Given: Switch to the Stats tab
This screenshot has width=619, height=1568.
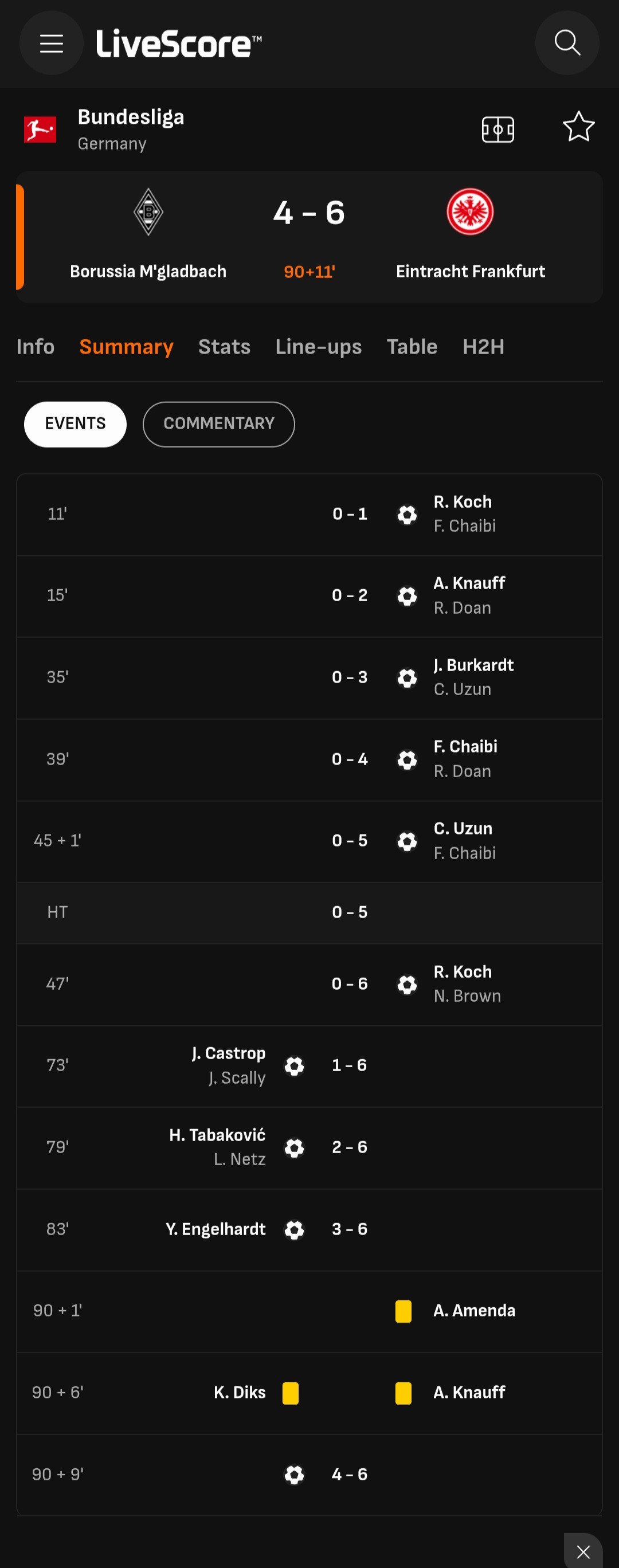Looking at the screenshot, I should tap(224, 347).
